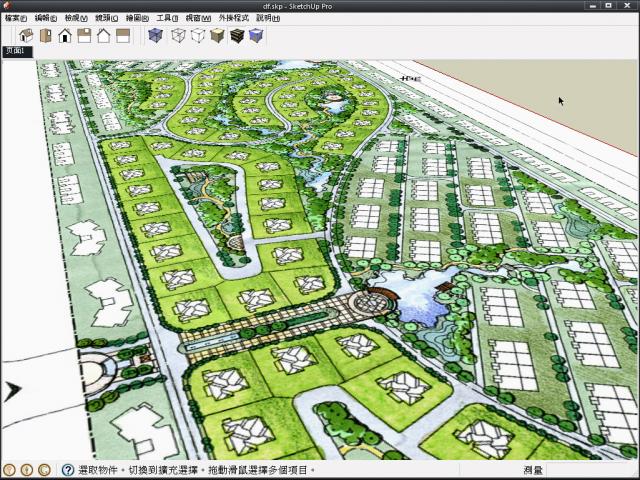Open the 鏡頭 (Camera) menu
The image size is (640, 480).
click(106, 18)
